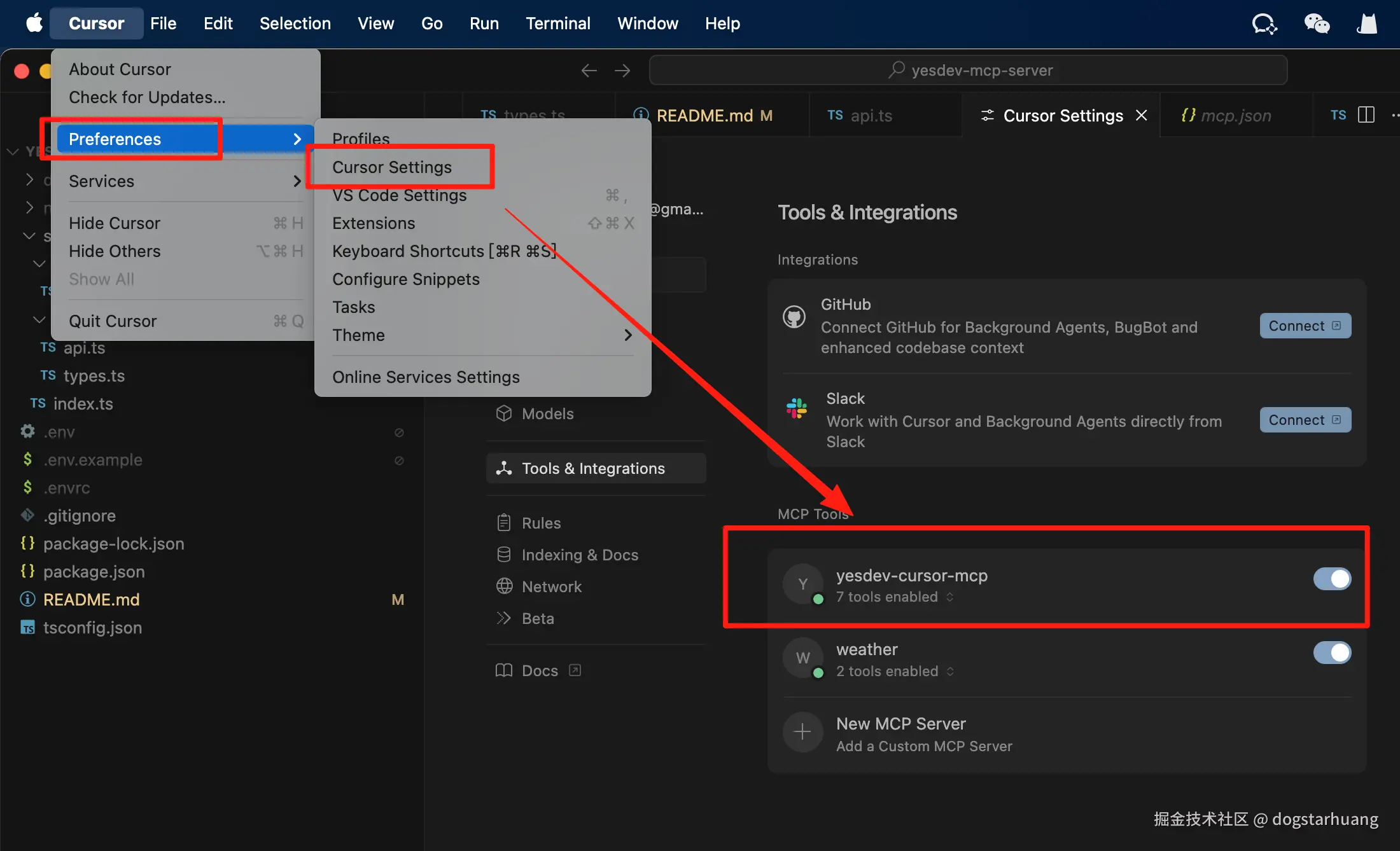The width and height of the screenshot is (1400, 851).
Task: Select Cursor Settings menu entry
Action: click(x=392, y=167)
